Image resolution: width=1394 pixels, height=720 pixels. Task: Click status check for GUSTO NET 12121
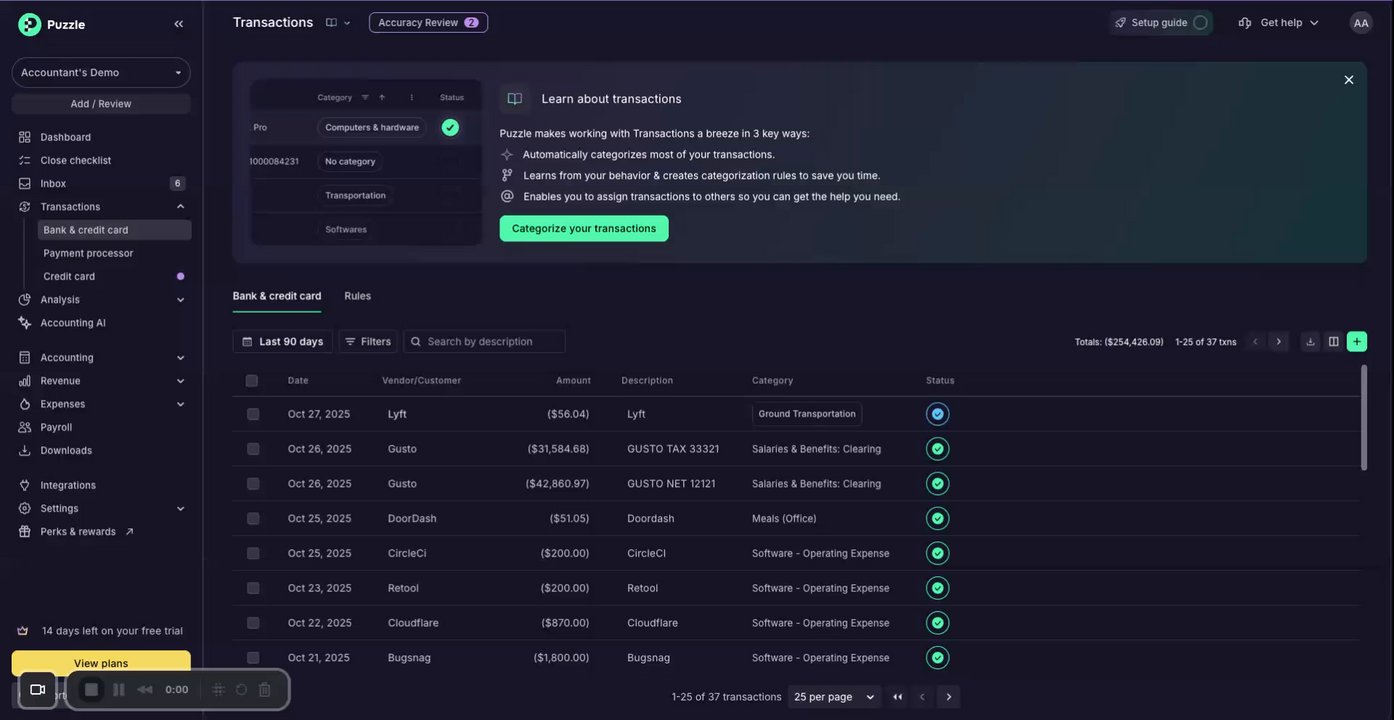pyautogui.click(x=937, y=484)
